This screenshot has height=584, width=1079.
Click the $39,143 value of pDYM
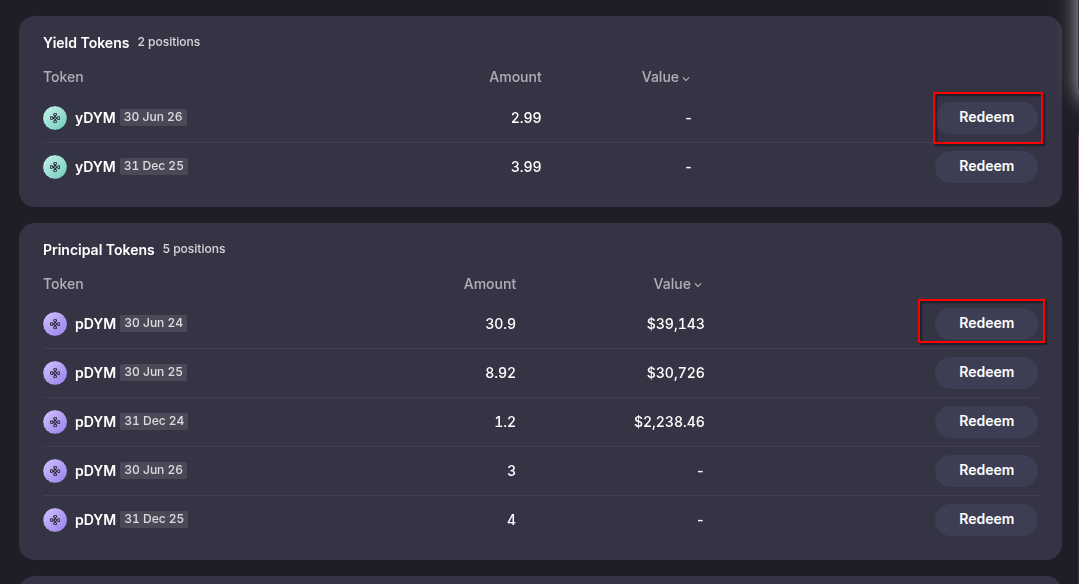pyautogui.click(x=675, y=324)
